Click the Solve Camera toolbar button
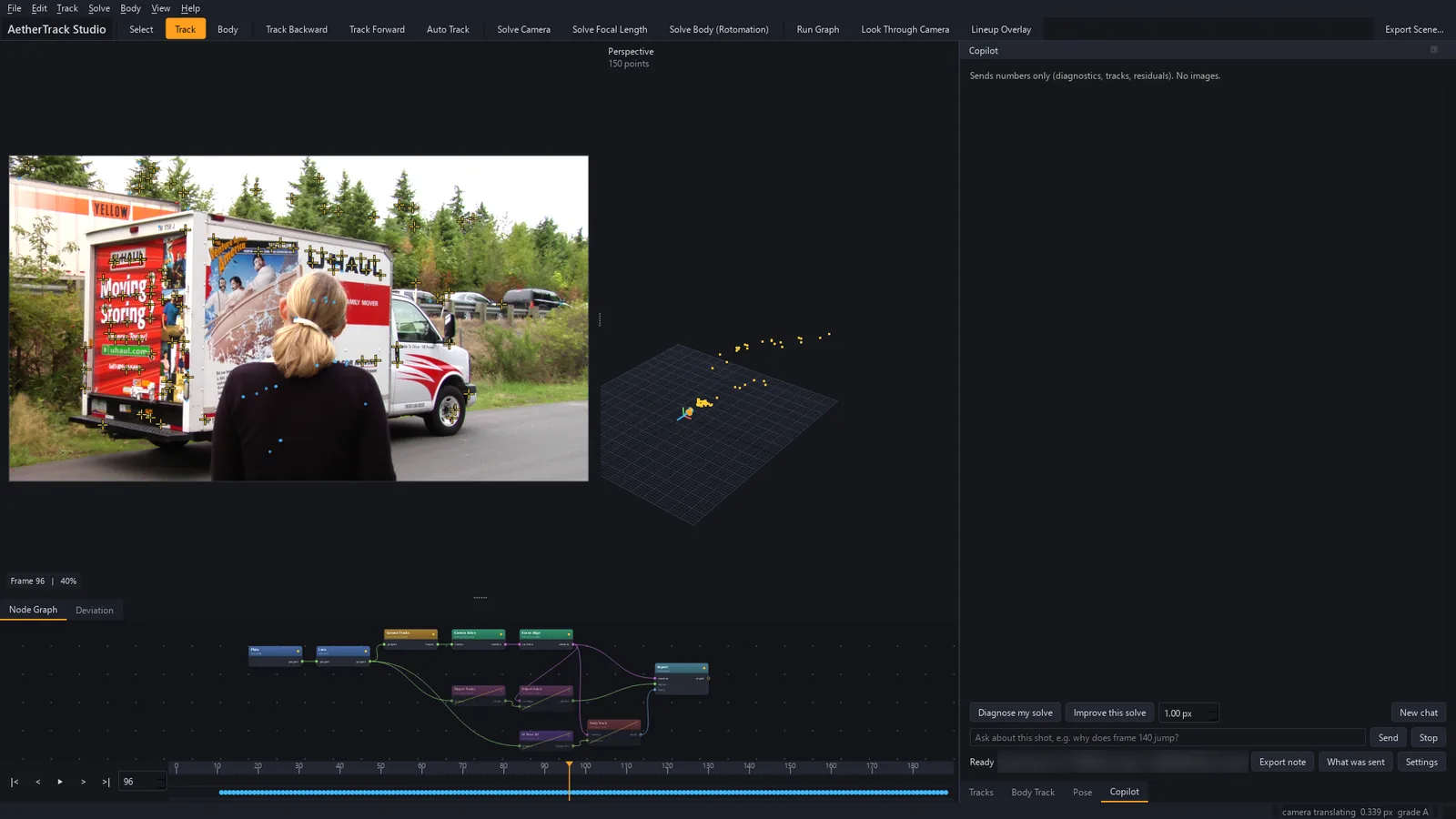This screenshot has height=819, width=1456. pos(523,29)
